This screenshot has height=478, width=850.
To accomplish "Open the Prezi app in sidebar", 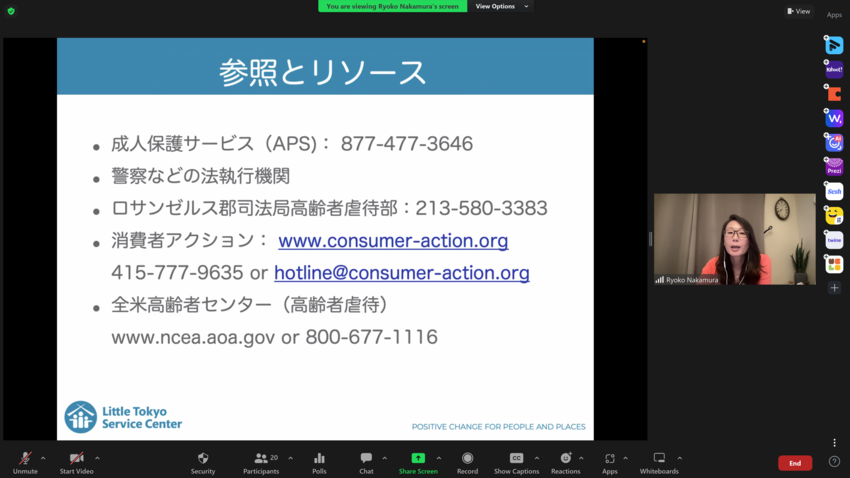I will [x=834, y=167].
